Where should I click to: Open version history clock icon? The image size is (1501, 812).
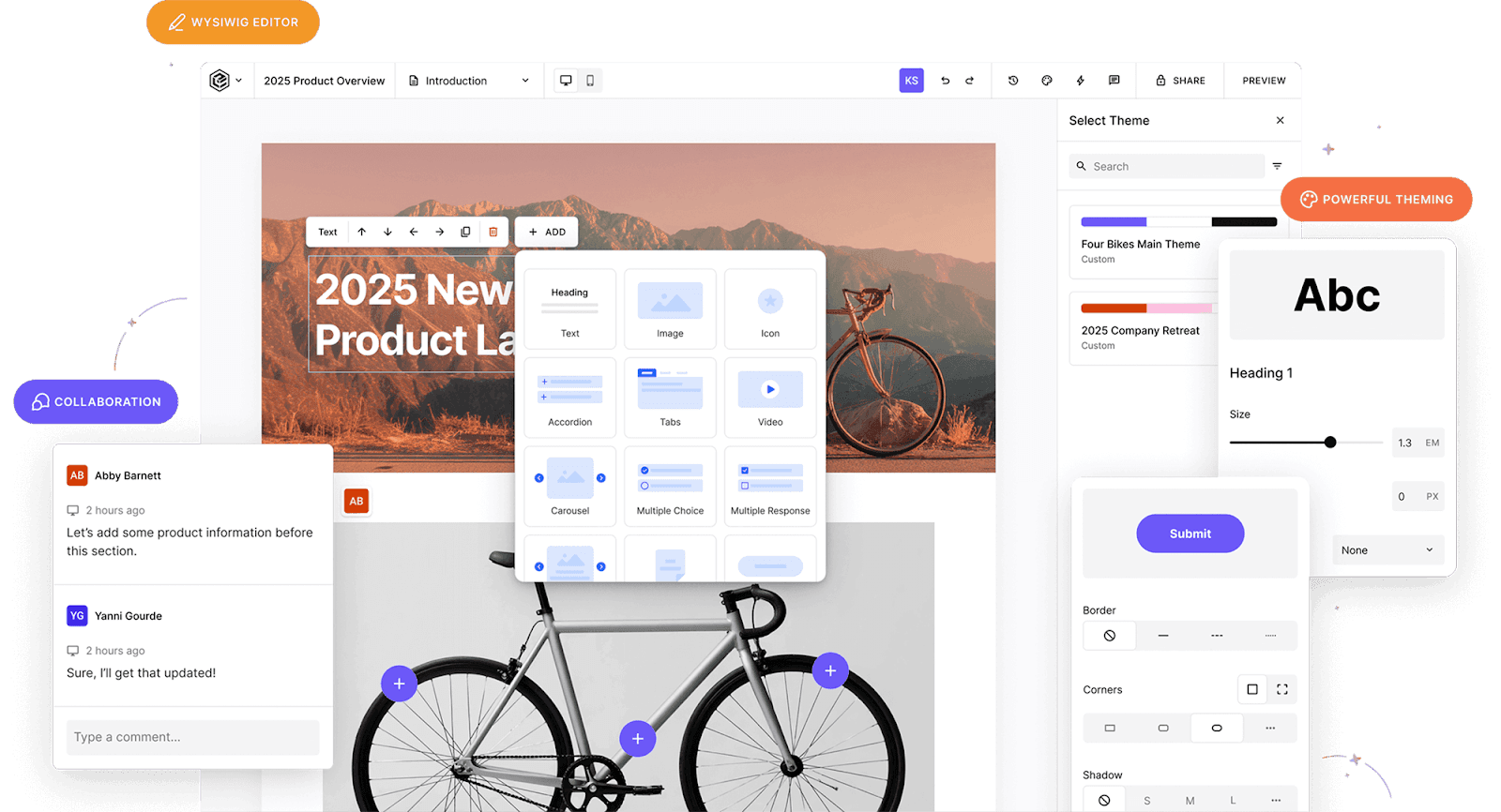(x=1013, y=81)
